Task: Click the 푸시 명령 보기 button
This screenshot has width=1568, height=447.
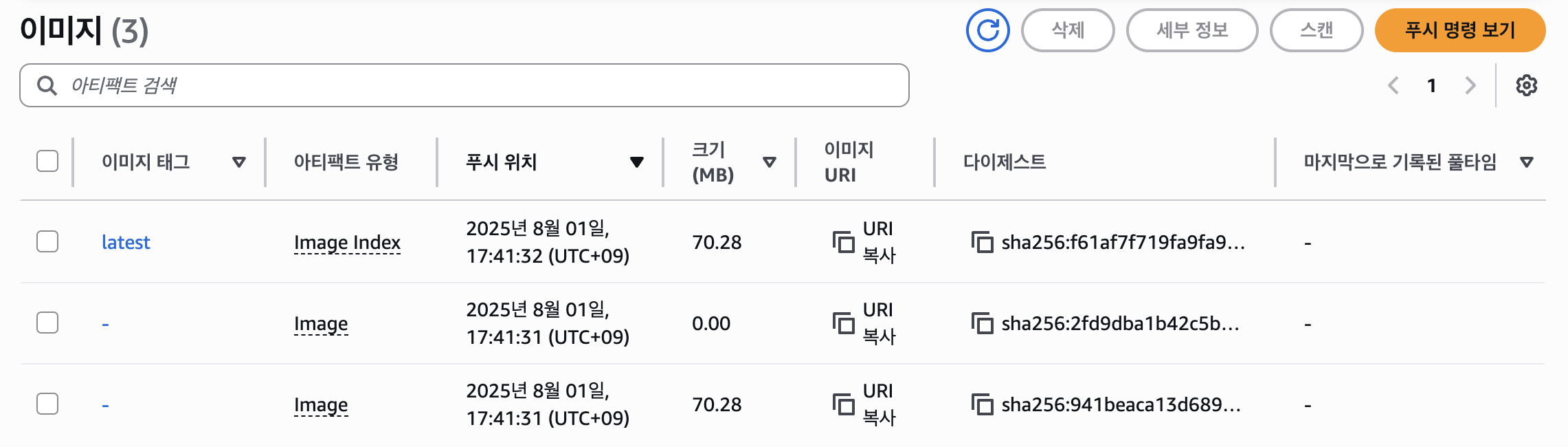Action: point(1459,30)
